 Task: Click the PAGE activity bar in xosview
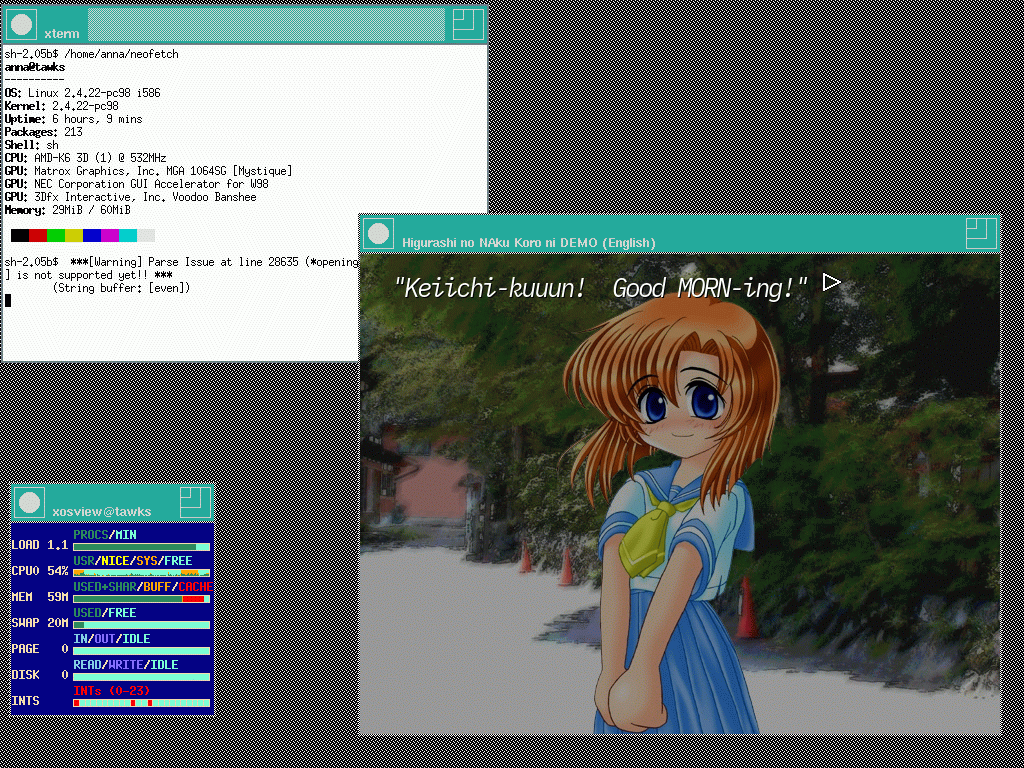point(142,651)
